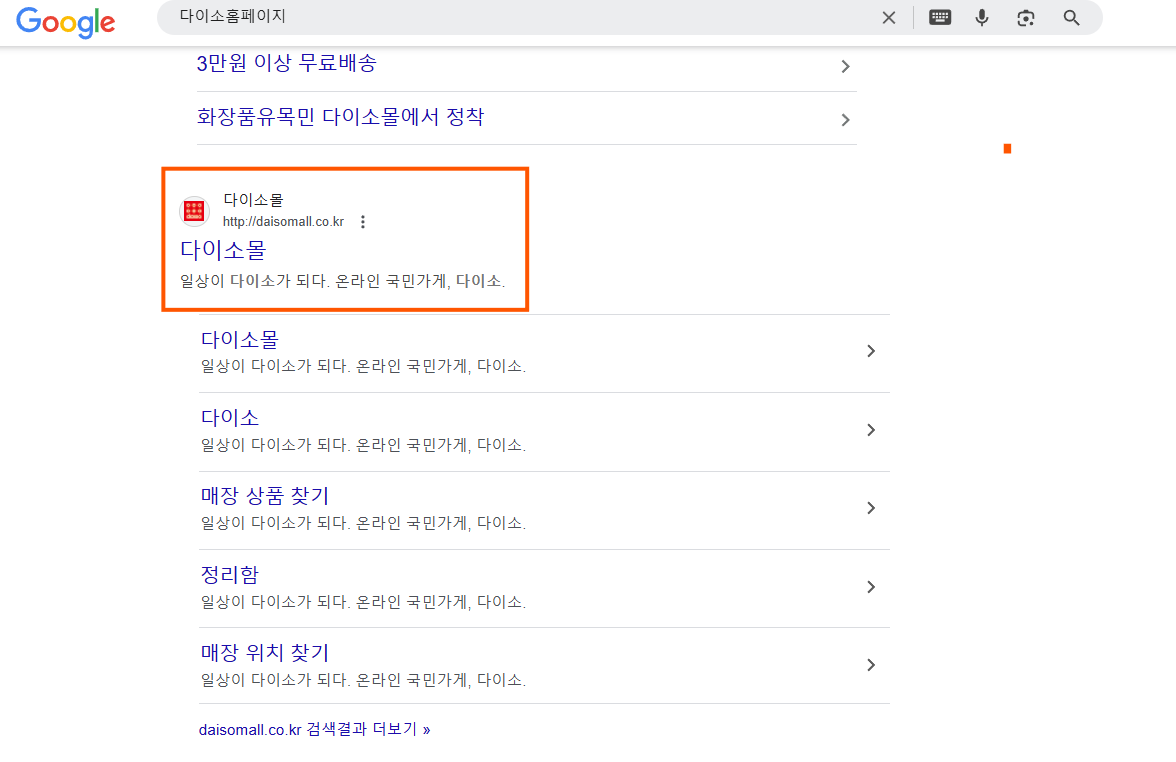Screen dimensions: 1176x762
Task: Expand chevron on the 매장 위치 찾기 row
Action: [871, 664]
